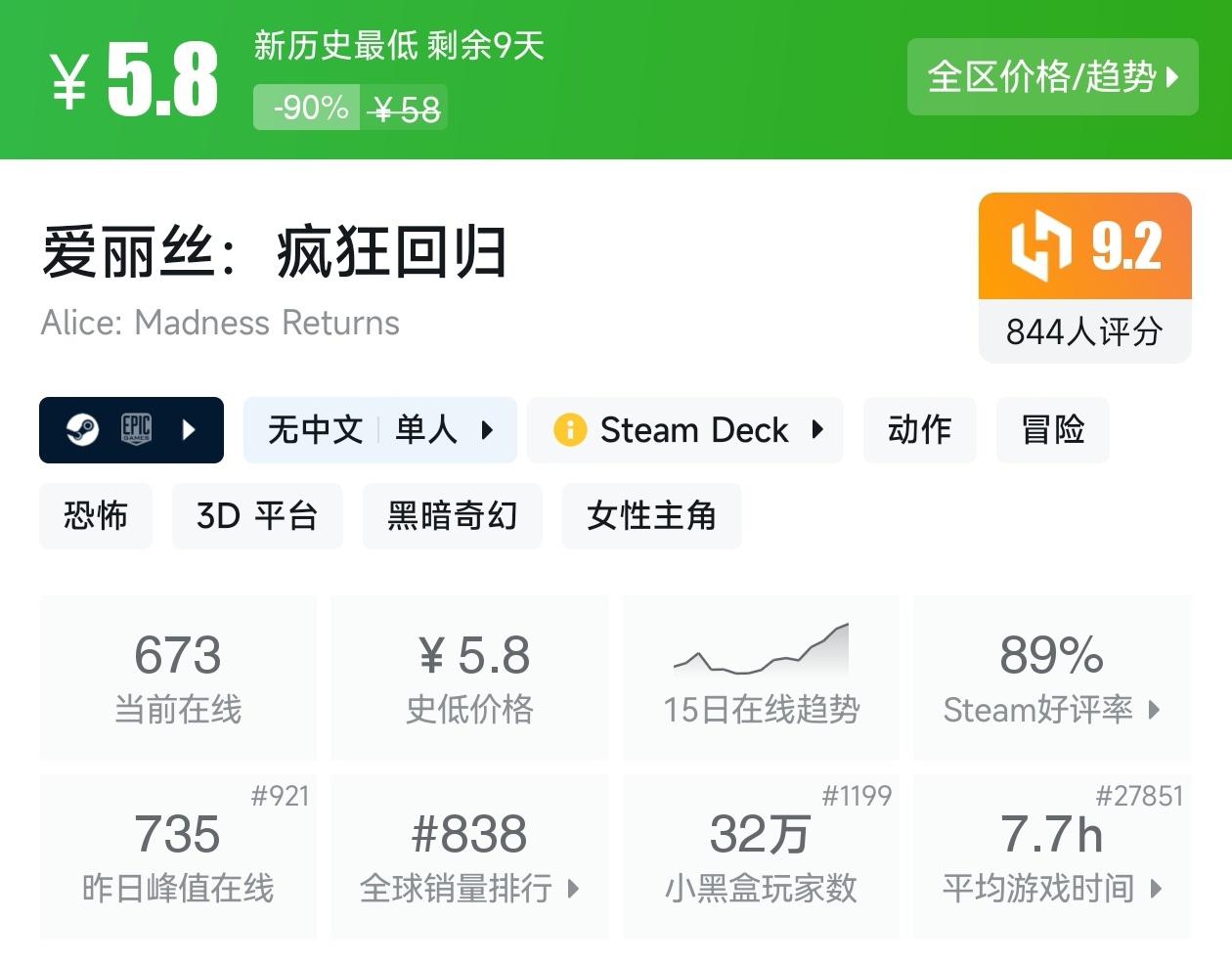Tap the 3D 平台 tag

click(x=257, y=515)
